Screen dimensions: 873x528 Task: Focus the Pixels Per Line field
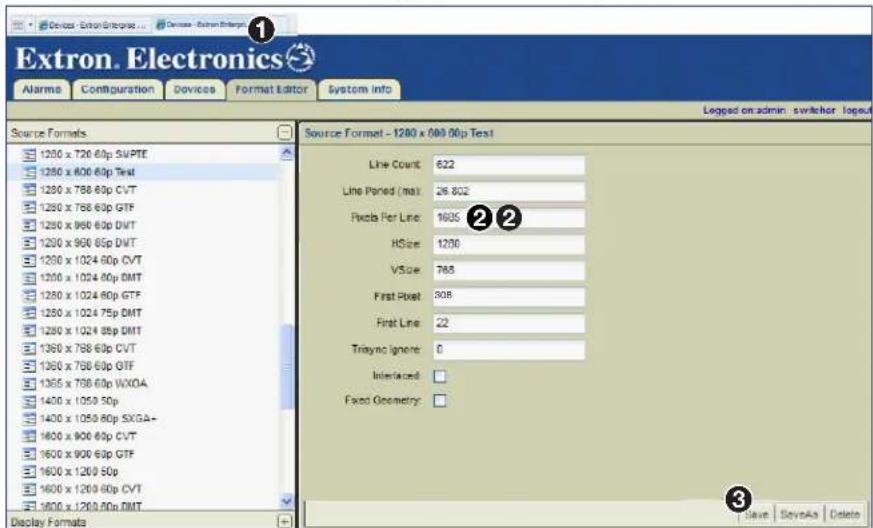[x=509, y=218]
